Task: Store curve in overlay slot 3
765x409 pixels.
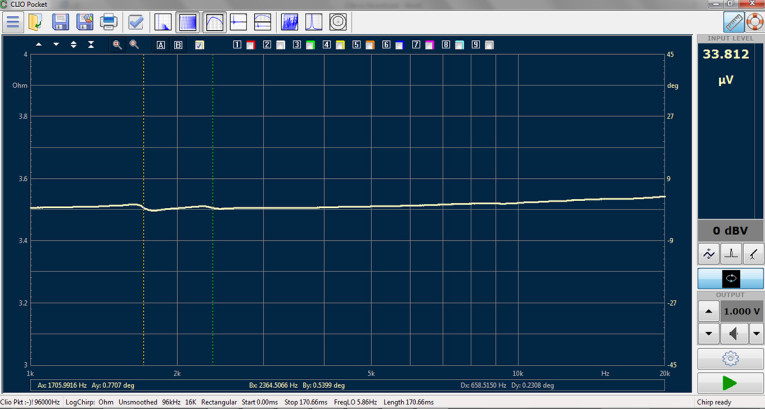Action: [x=297, y=44]
